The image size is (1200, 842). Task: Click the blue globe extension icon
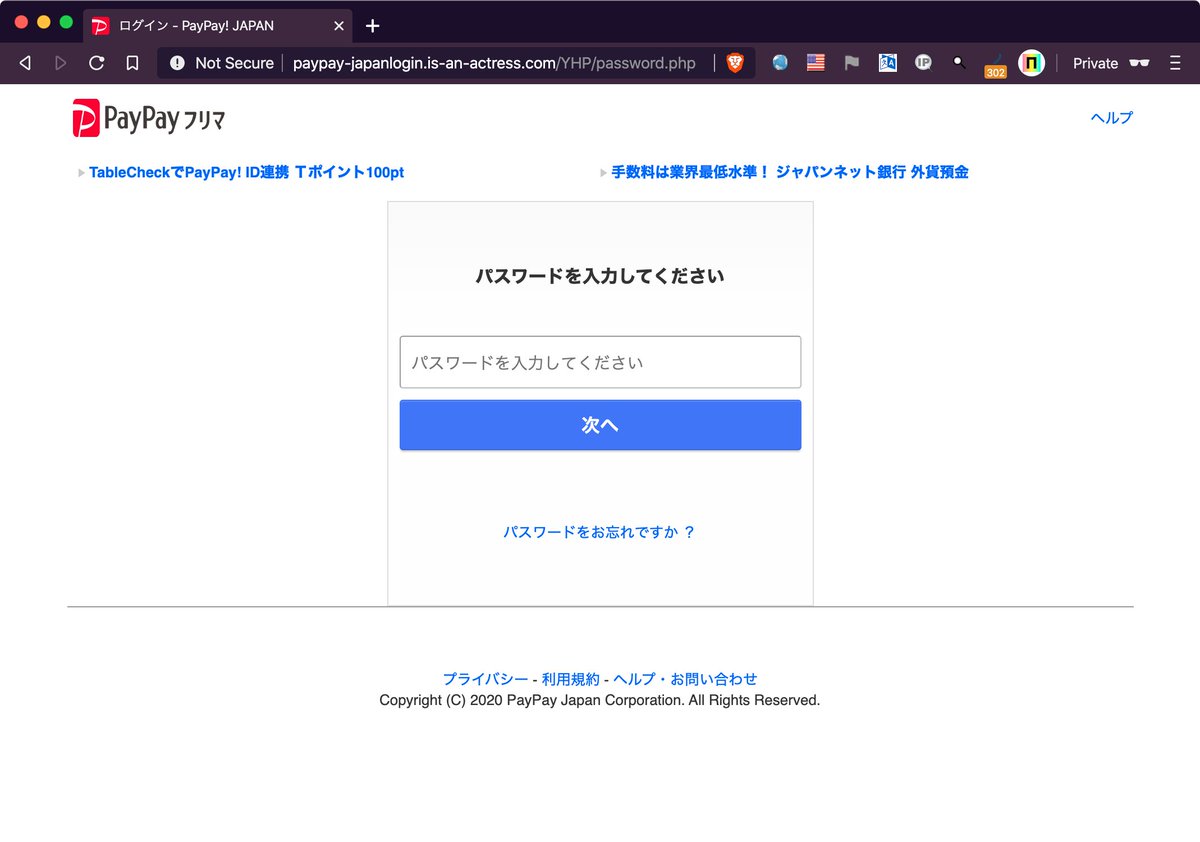780,63
